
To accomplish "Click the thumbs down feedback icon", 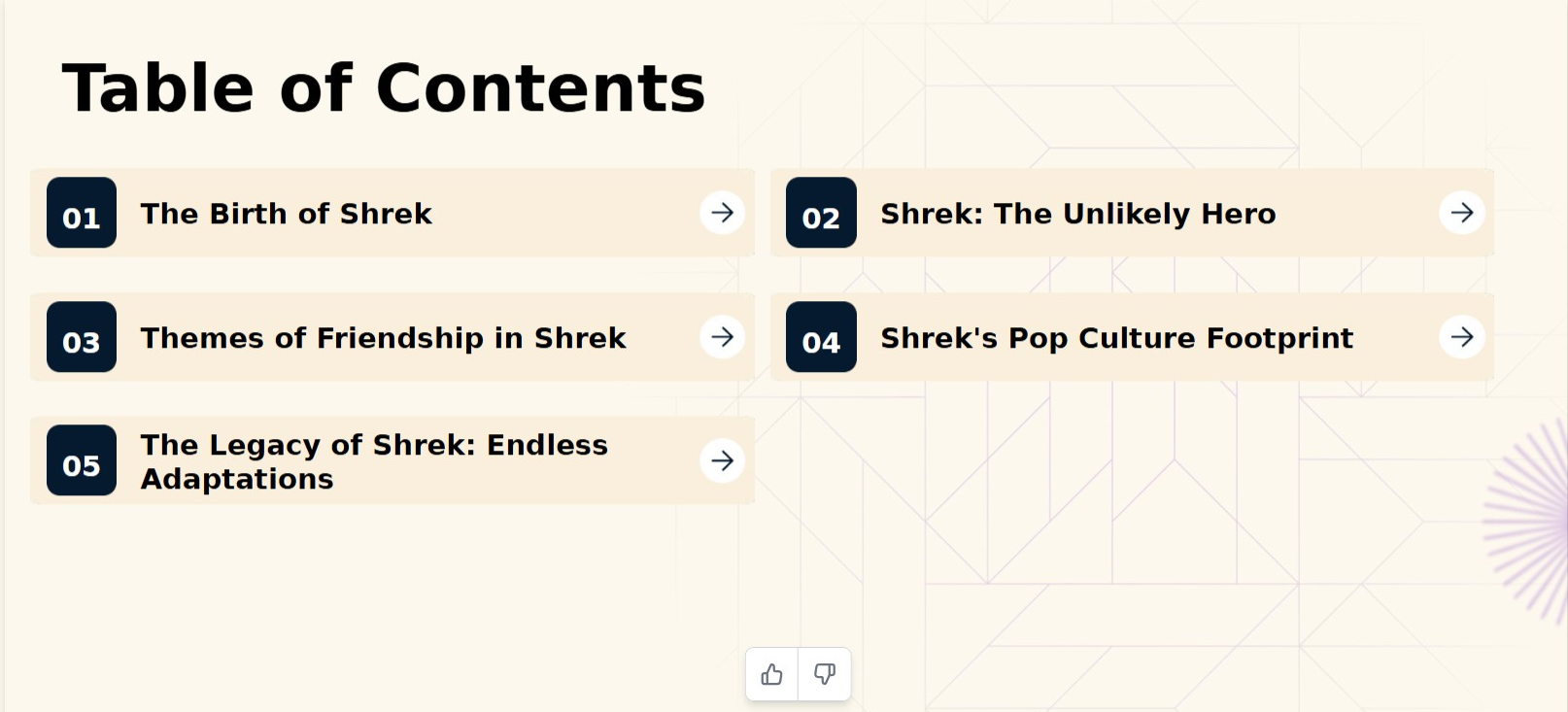I will tap(825, 674).
